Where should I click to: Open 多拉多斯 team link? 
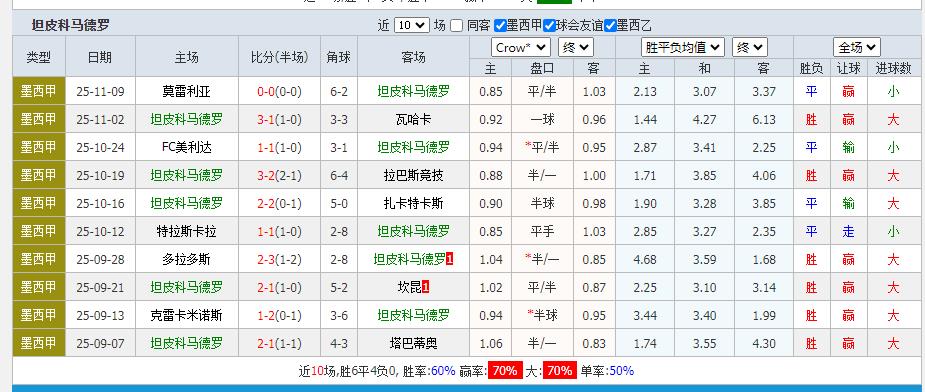(x=186, y=259)
